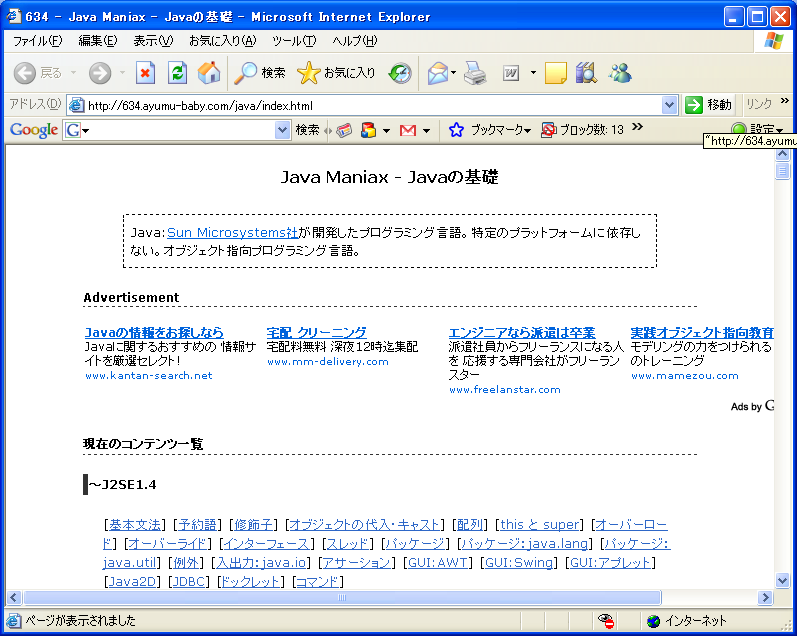The width and height of the screenshot is (797, 636).
Task: Click www.freelanstar.com ad URL
Action: [505, 390]
